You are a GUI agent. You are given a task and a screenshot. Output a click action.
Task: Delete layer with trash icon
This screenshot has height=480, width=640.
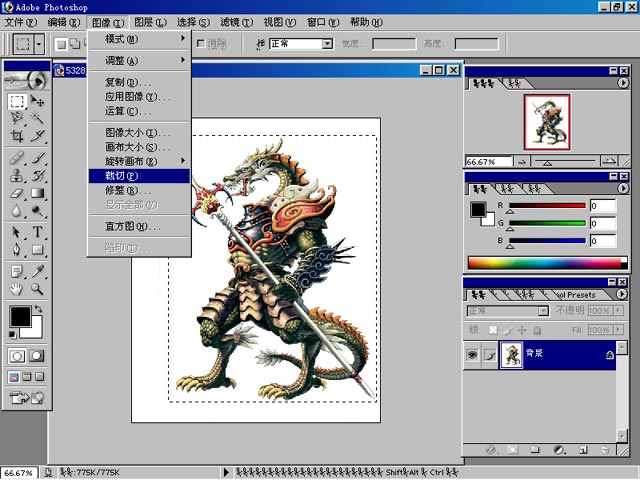tap(606, 450)
